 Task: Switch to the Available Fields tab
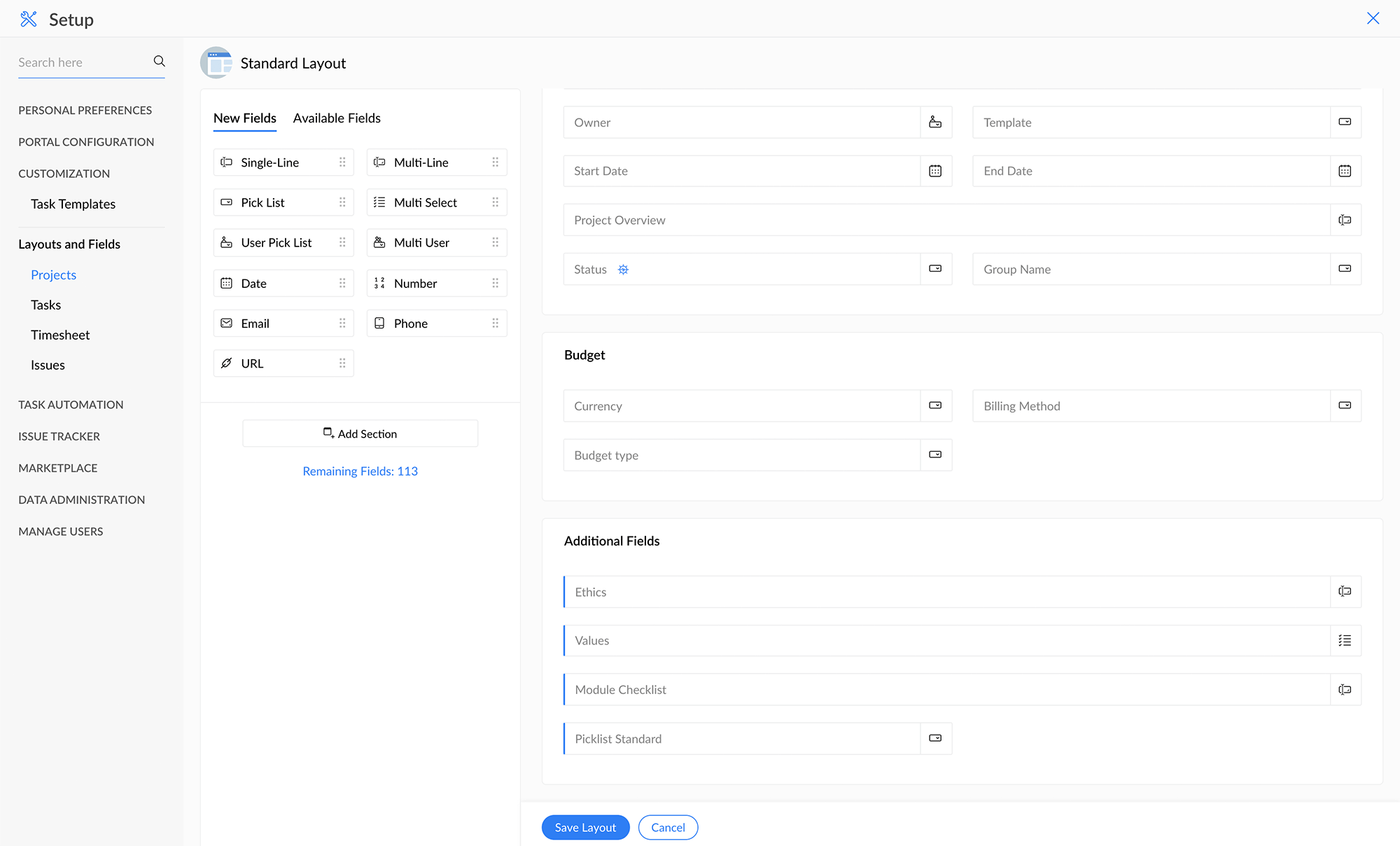tap(337, 118)
